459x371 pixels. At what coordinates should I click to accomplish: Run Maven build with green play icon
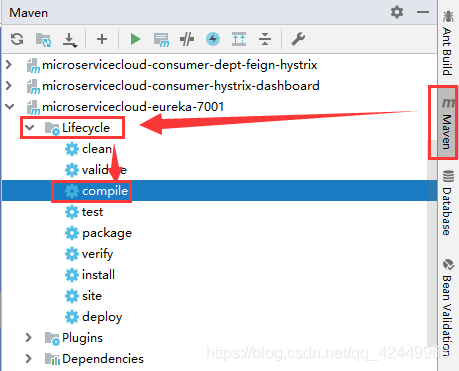click(x=135, y=39)
